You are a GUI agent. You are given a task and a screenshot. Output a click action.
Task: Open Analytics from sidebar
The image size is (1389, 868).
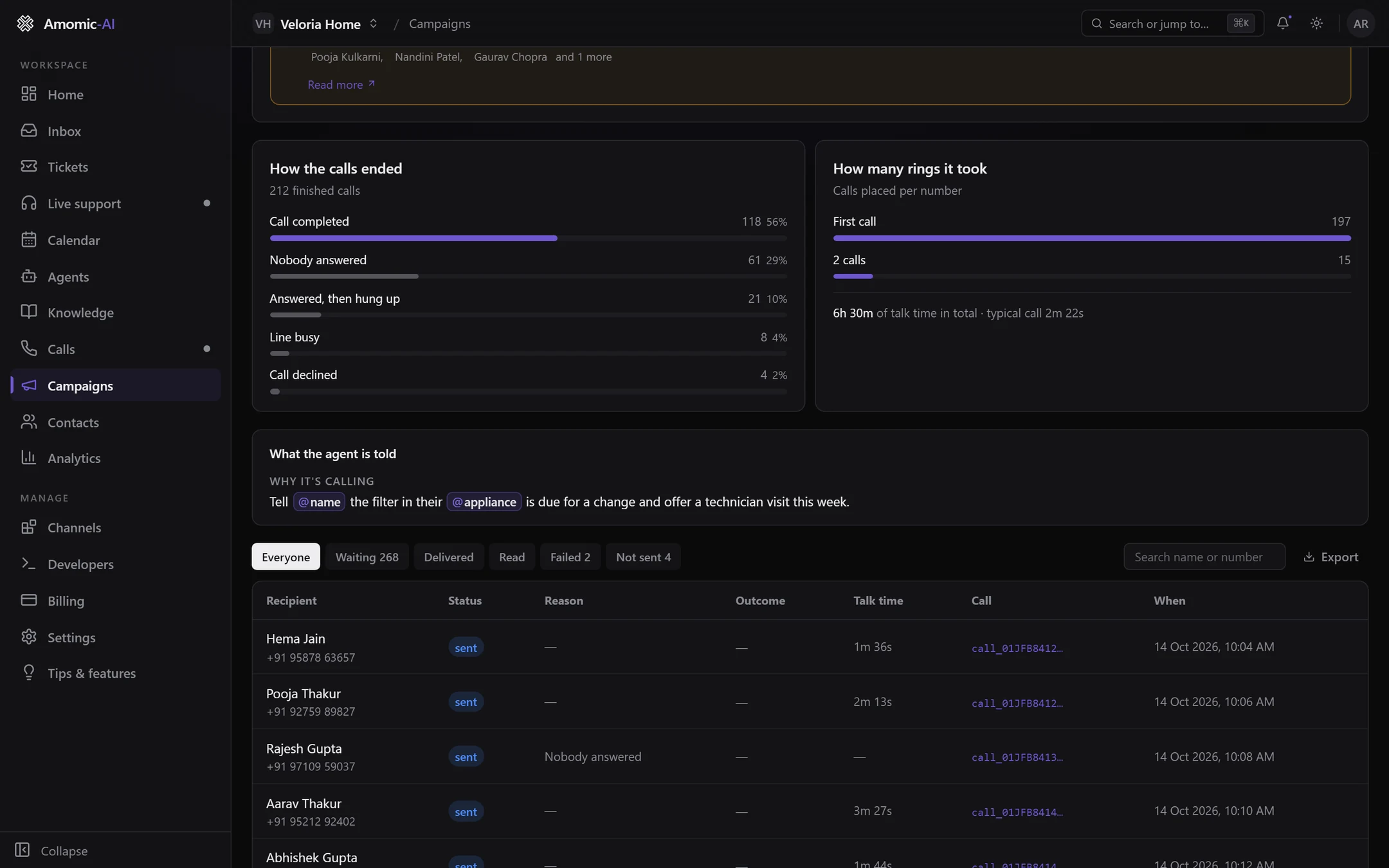116,458
